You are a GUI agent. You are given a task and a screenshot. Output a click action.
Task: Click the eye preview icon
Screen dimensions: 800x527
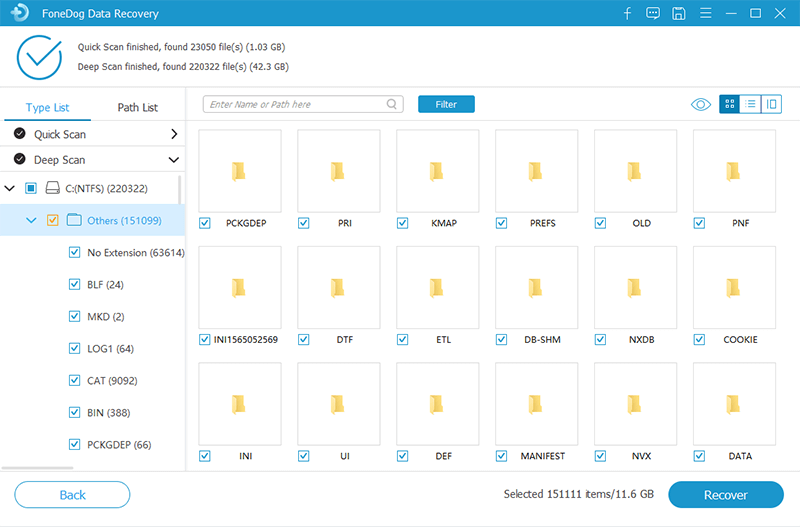[700, 104]
